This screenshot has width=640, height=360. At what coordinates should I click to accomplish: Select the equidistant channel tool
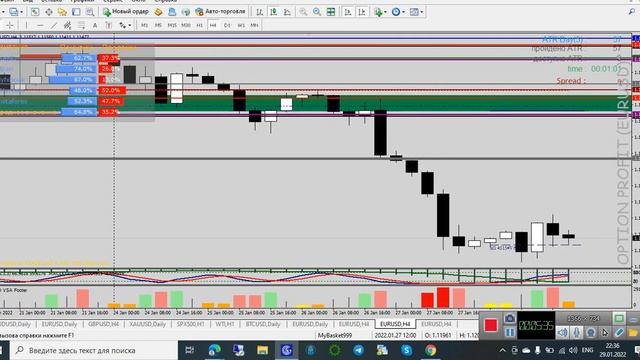67,25
